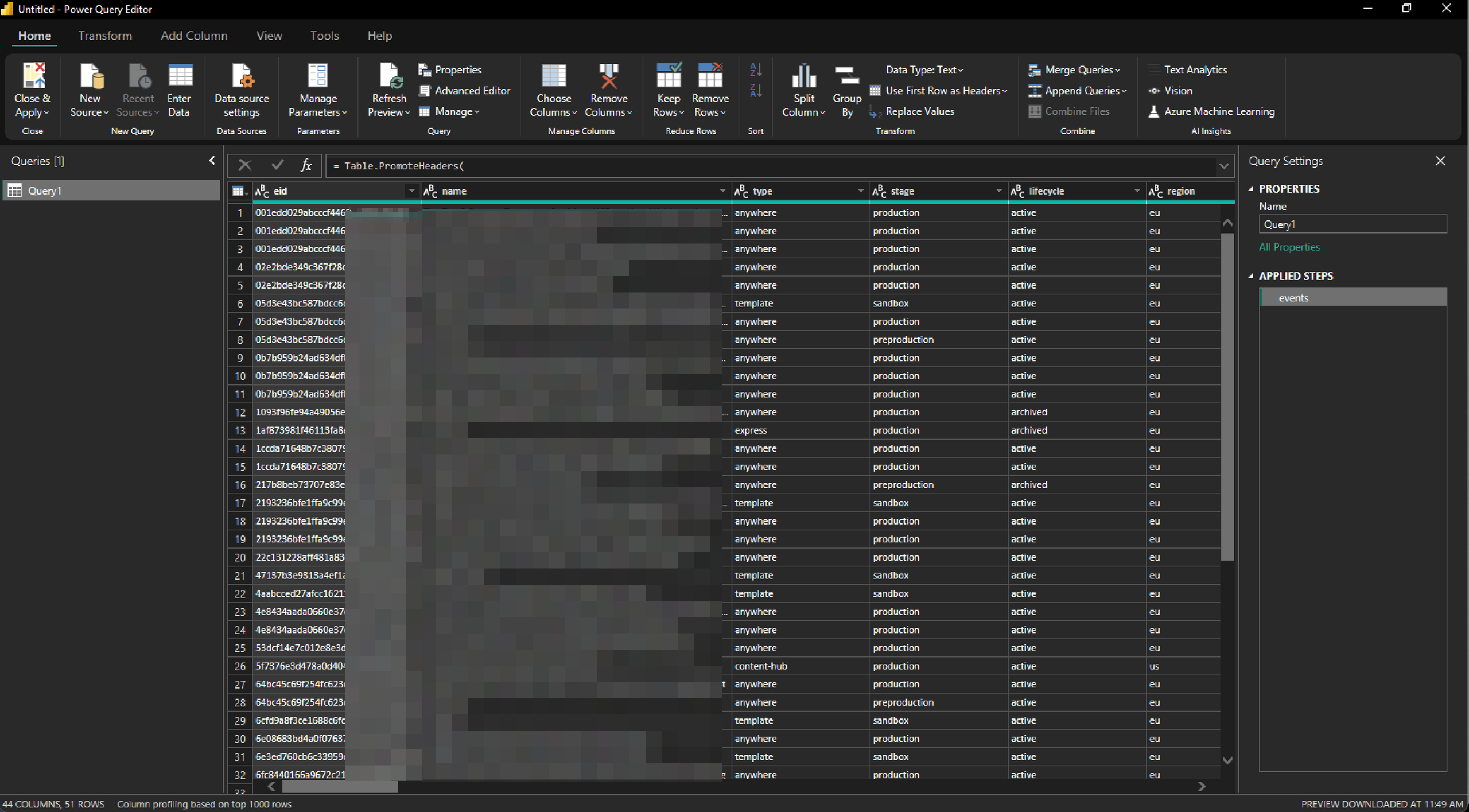Viewport: 1469px width, 812px height.
Task: Expand the formula bar
Action: 1223,166
